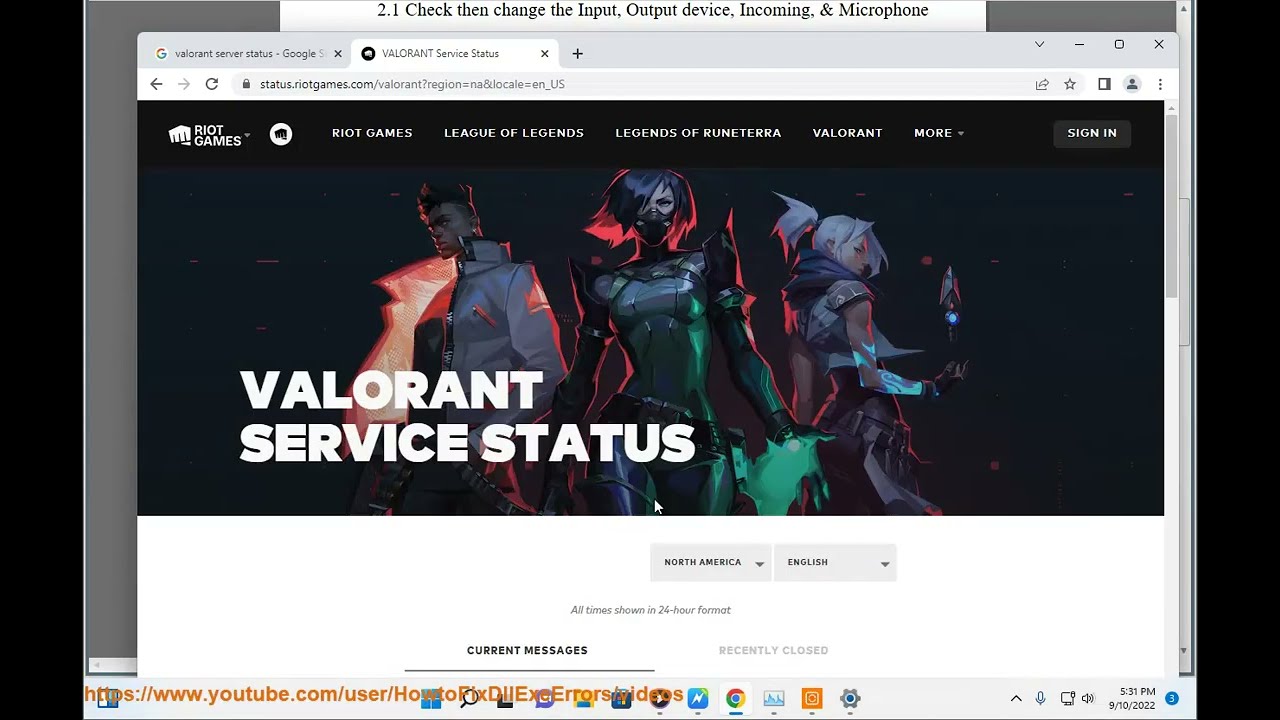Open network status from system tray
1280x720 pixels.
pos(1067,699)
